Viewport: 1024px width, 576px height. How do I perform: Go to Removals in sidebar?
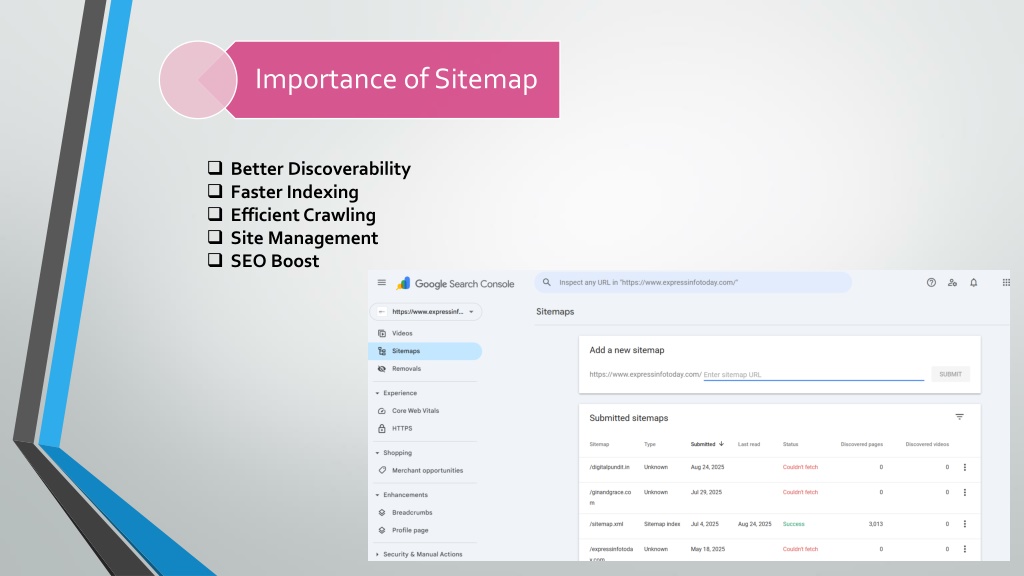tap(406, 369)
